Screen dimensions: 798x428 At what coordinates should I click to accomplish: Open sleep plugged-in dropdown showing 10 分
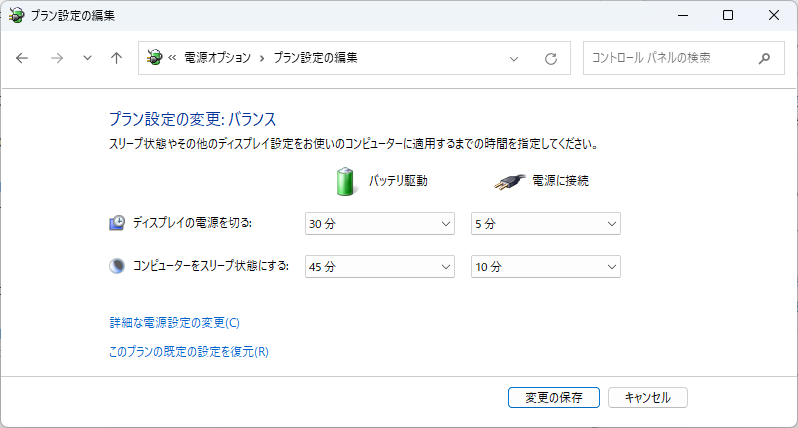[546, 267]
